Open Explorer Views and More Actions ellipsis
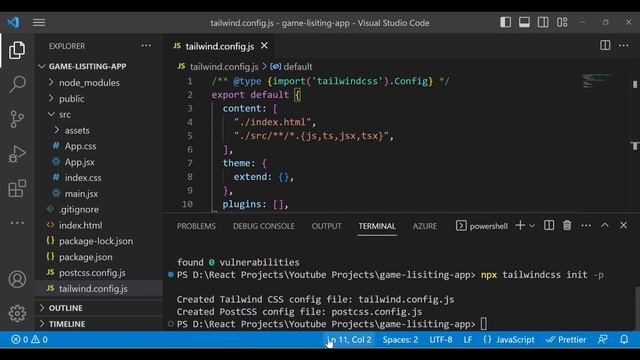The image size is (640, 360). (146, 46)
